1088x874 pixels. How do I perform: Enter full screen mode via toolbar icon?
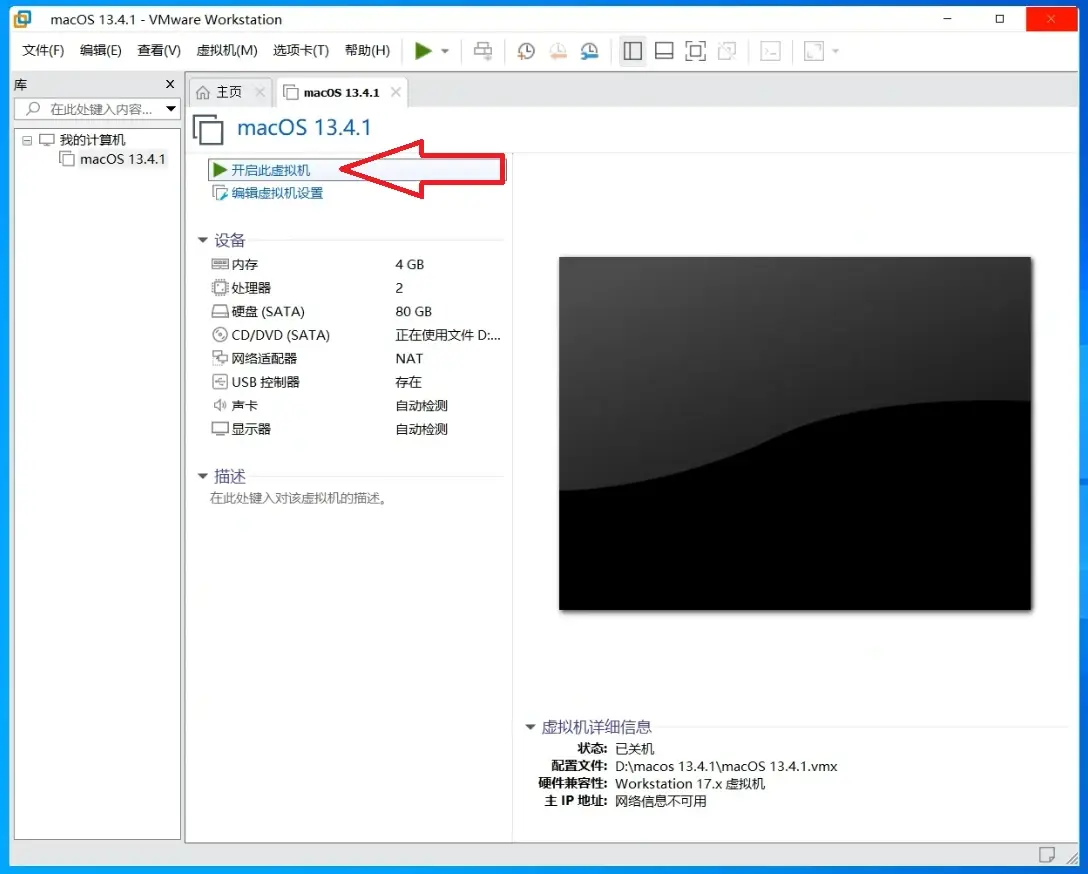(695, 51)
